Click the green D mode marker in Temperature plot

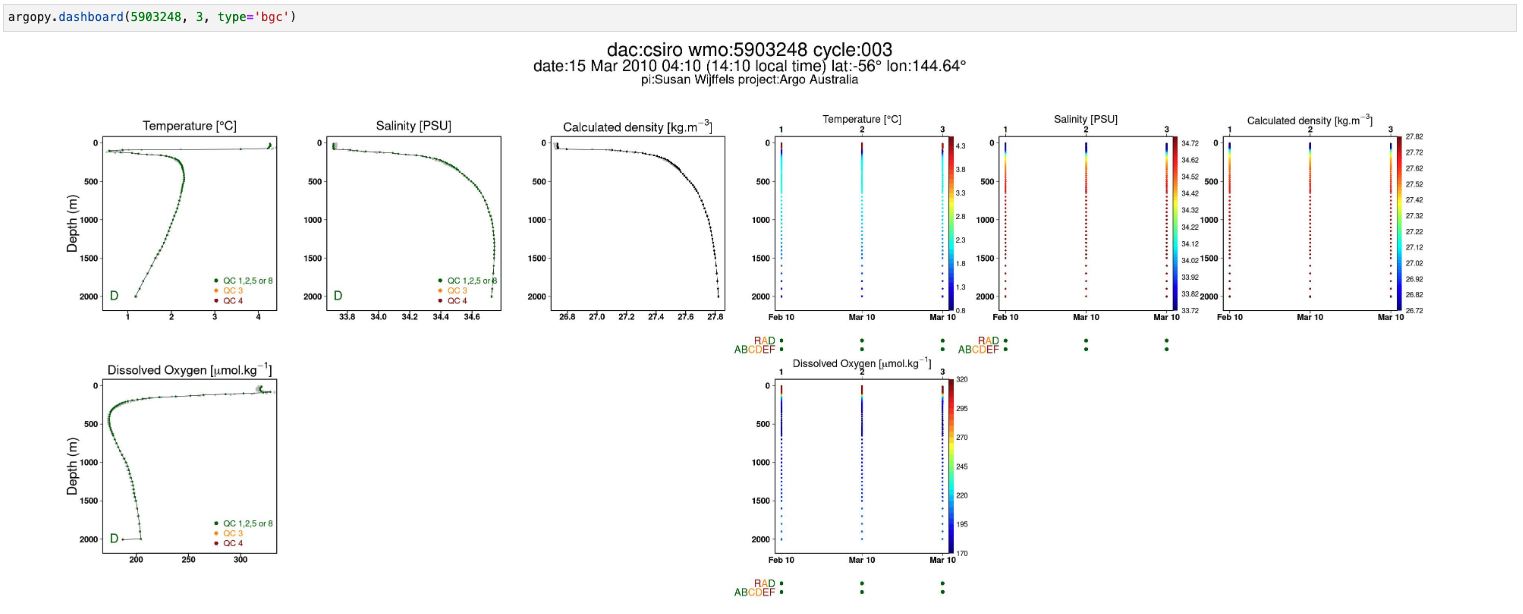[113, 296]
